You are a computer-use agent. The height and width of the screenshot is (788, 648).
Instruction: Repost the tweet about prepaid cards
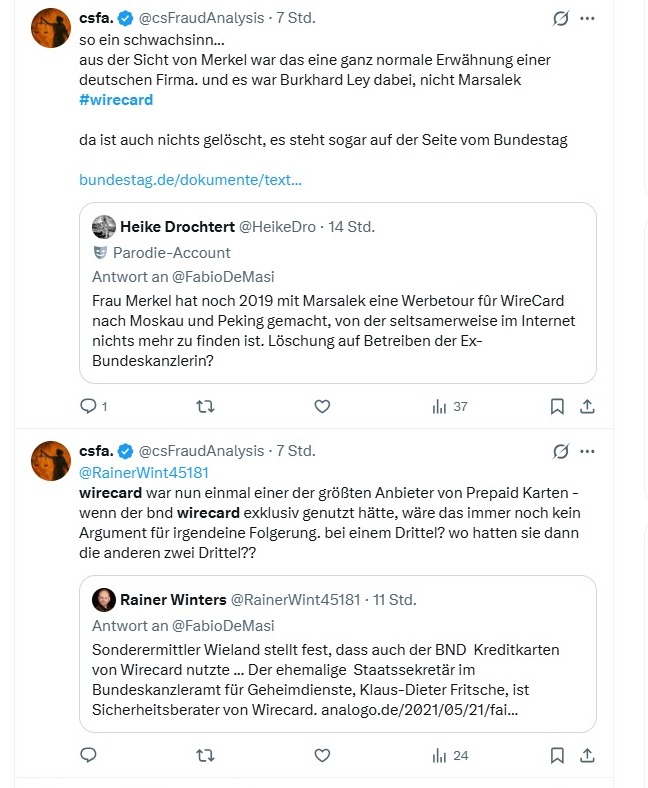pyautogui.click(x=204, y=755)
